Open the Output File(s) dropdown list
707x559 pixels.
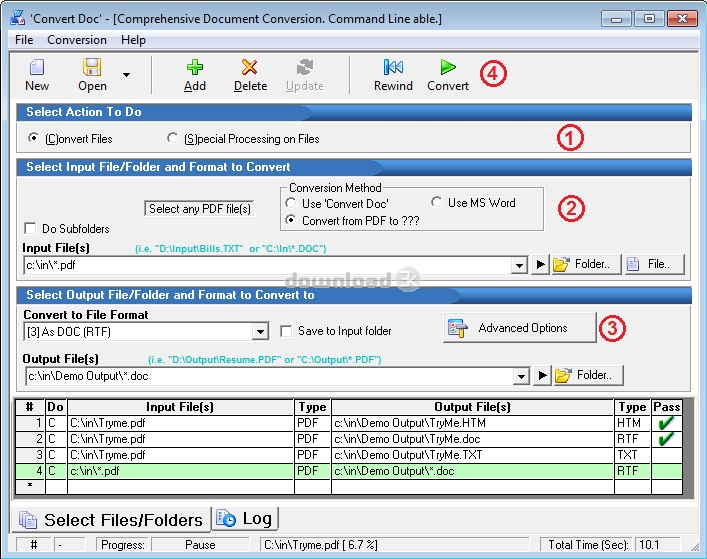tap(521, 376)
